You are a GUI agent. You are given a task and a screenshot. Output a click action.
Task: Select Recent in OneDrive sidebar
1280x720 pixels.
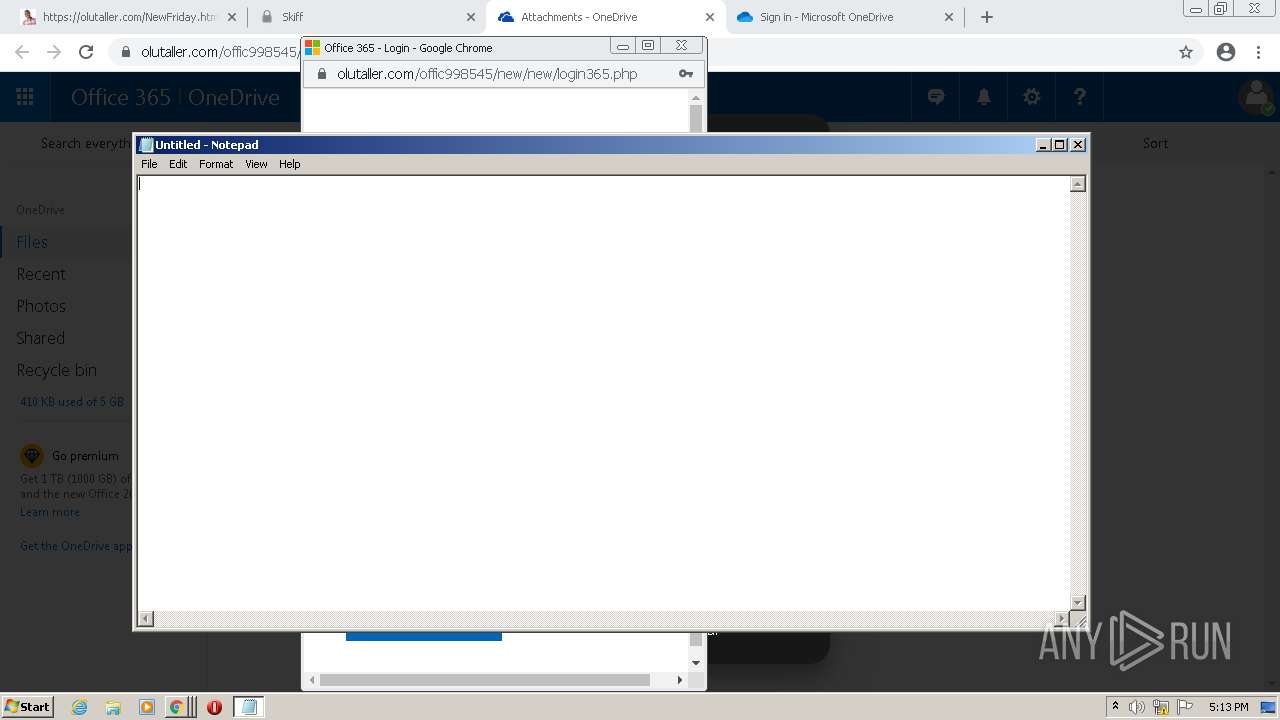(41, 274)
